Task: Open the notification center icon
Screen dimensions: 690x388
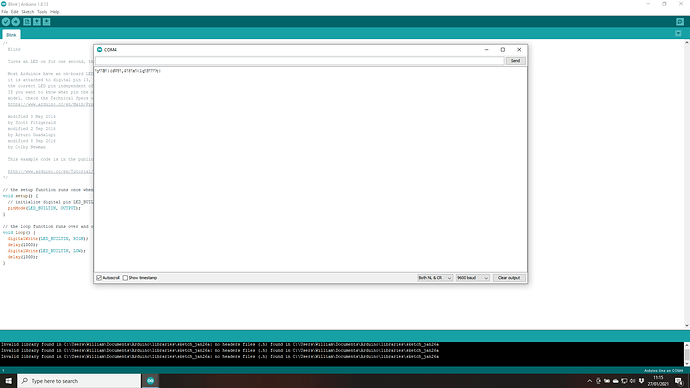Action: coord(679,381)
